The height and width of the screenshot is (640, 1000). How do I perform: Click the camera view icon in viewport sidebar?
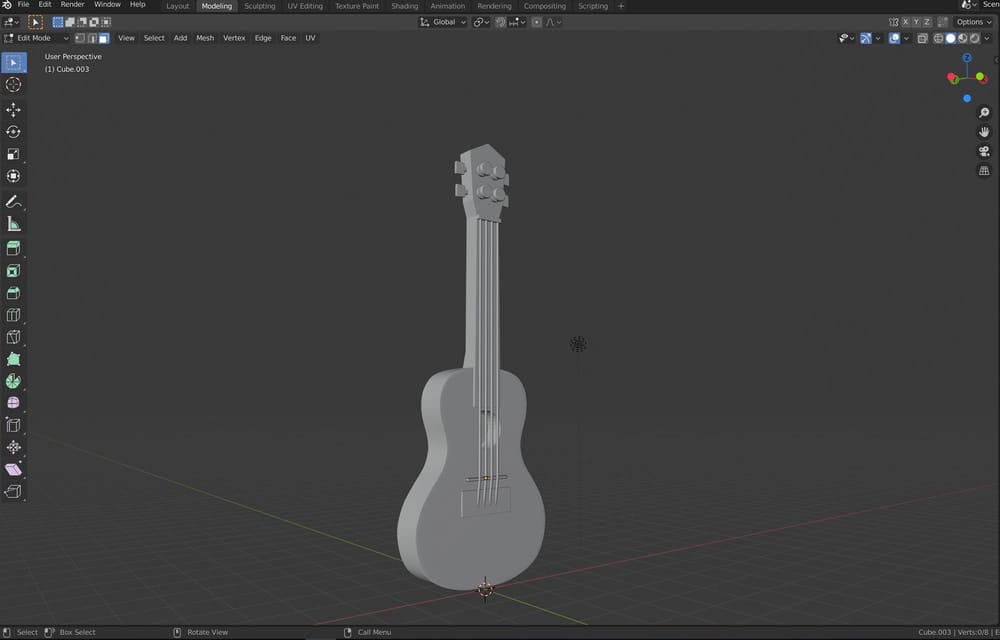pos(983,151)
